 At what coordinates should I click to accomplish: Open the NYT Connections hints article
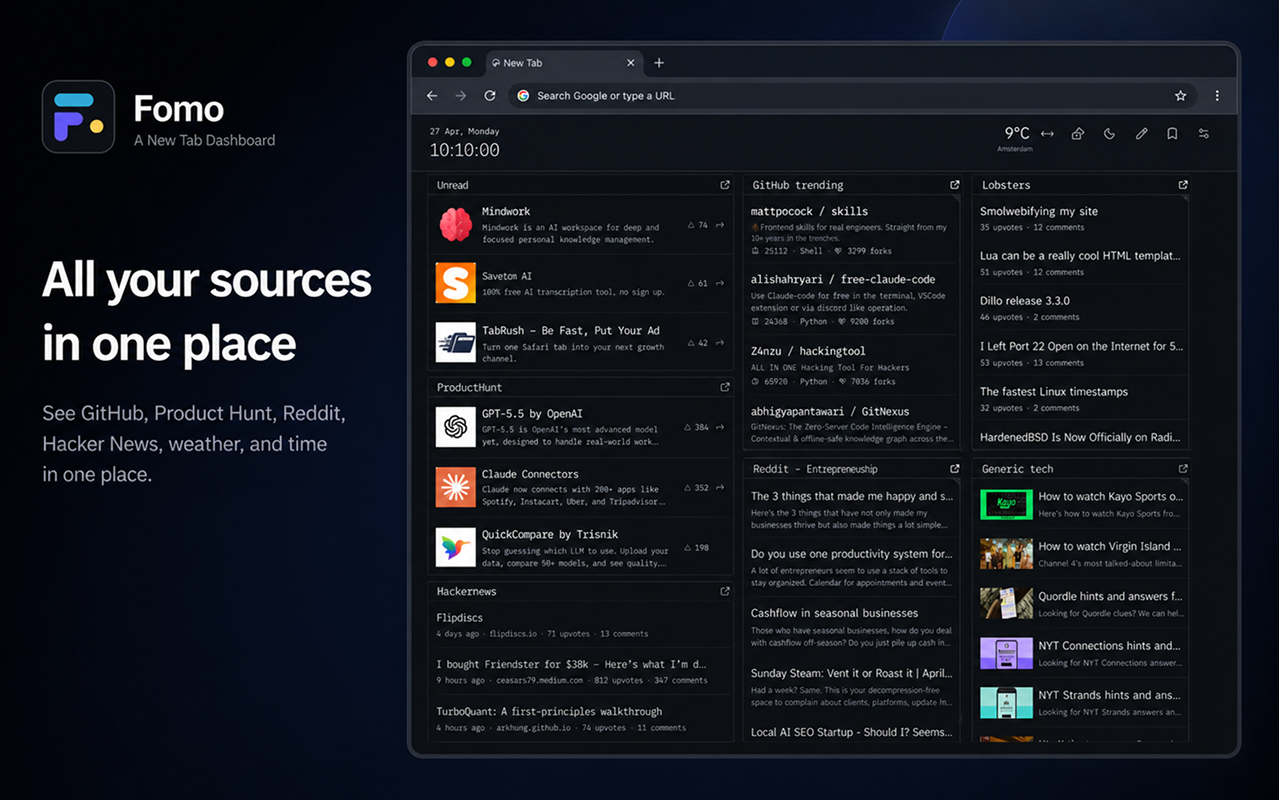click(1109, 646)
